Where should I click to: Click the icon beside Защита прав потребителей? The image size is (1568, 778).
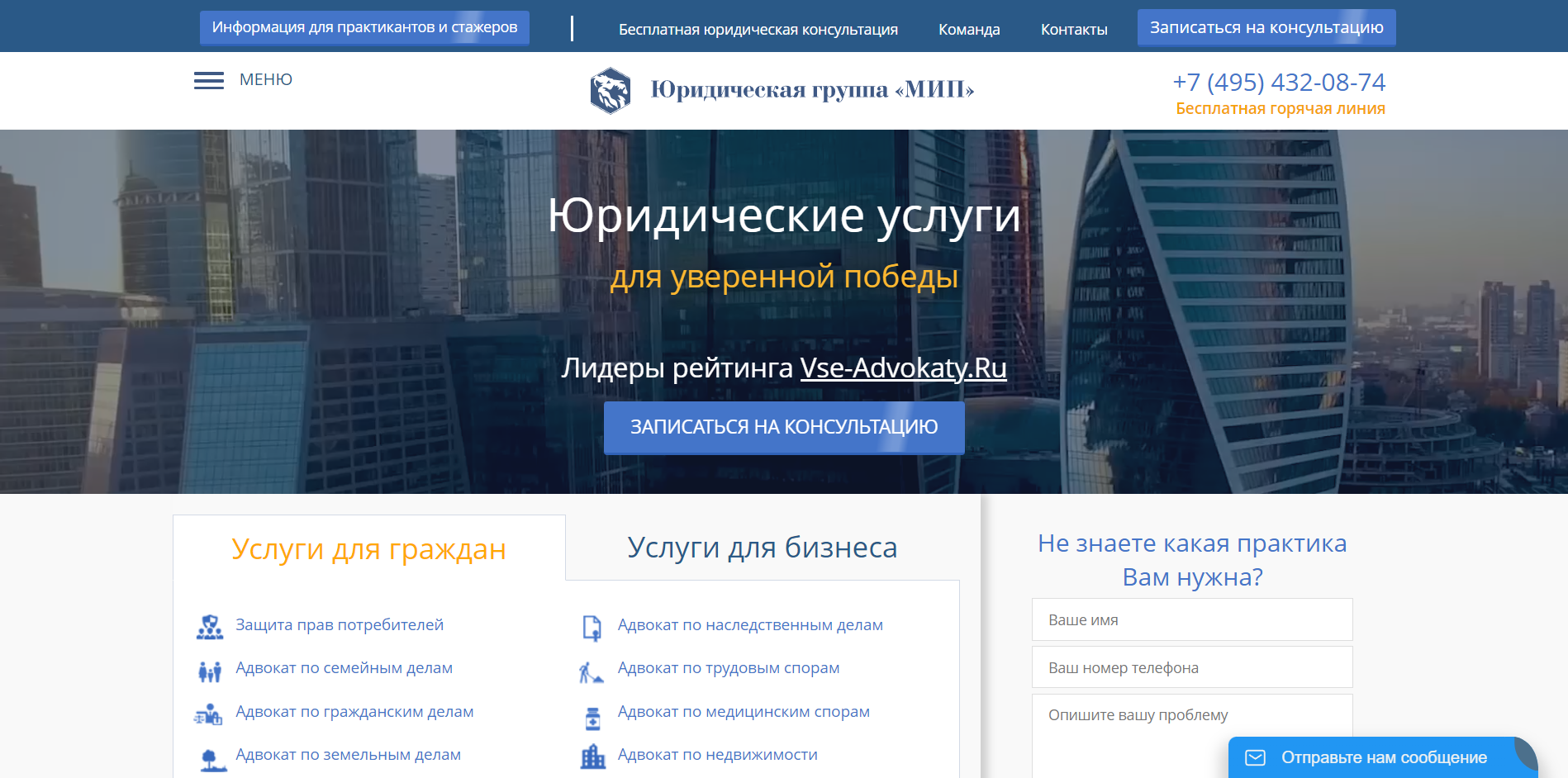click(210, 627)
